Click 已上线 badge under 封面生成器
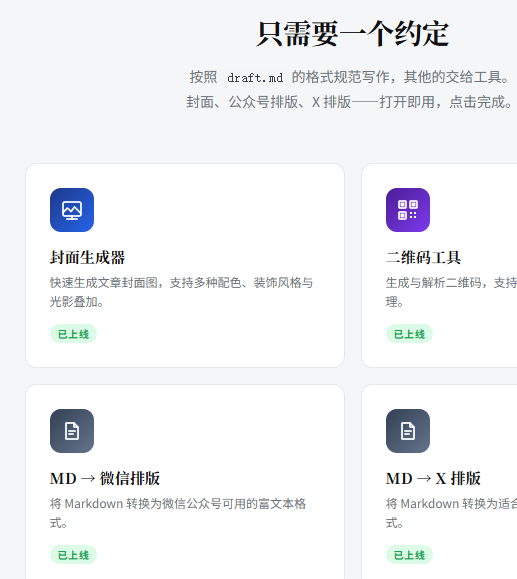 coord(73,334)
